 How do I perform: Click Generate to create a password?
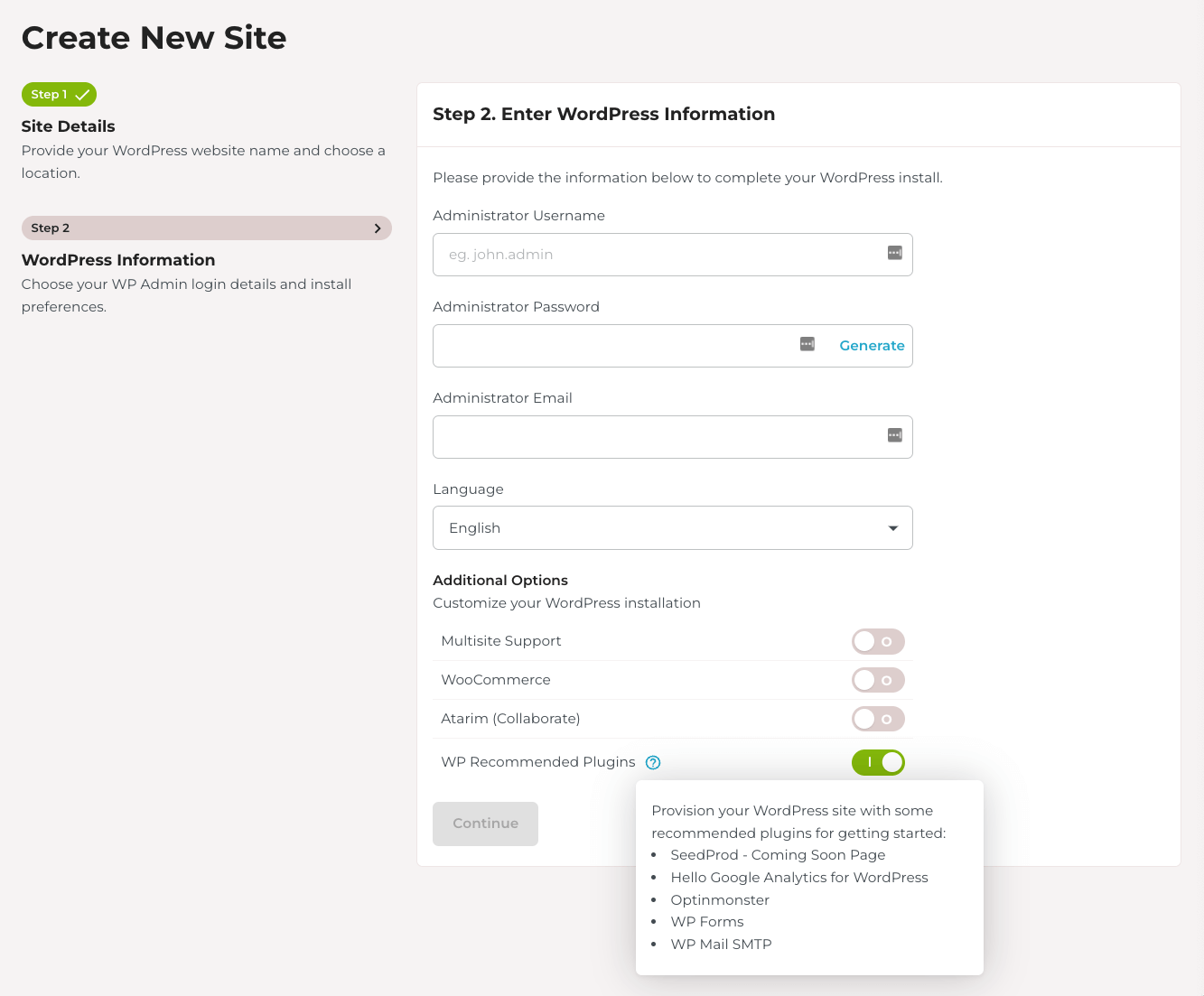872,346
